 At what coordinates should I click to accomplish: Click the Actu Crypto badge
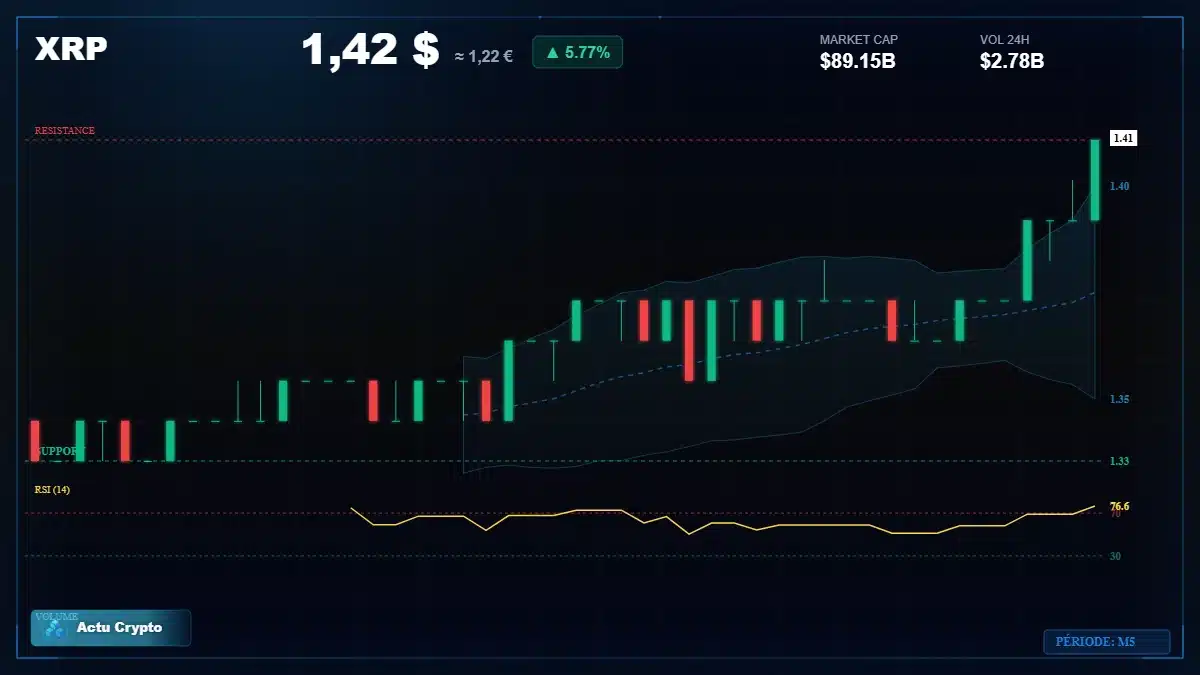pyautogui.click(x=111, y=628)
